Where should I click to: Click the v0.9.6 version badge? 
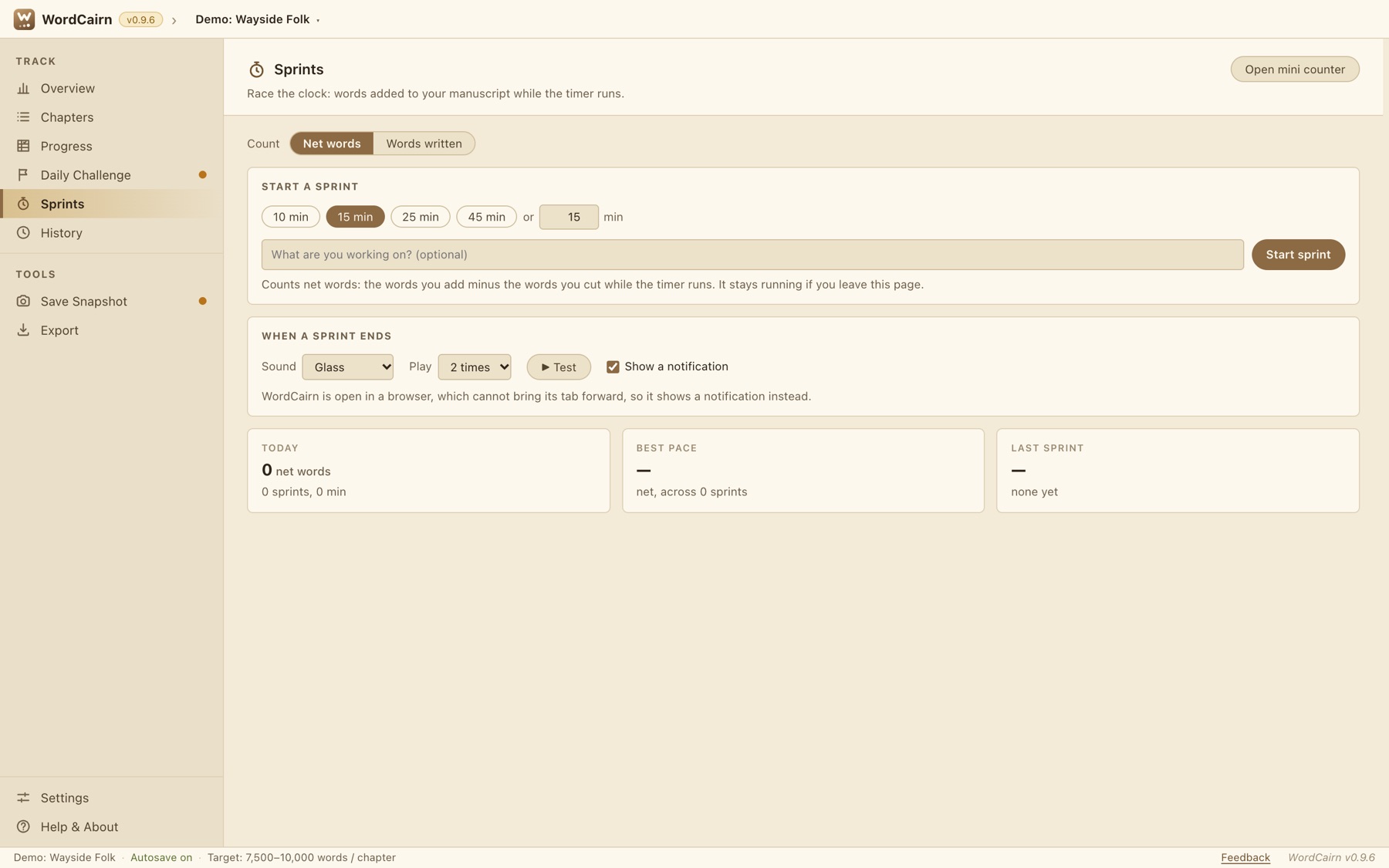click(x=140, y=20)
